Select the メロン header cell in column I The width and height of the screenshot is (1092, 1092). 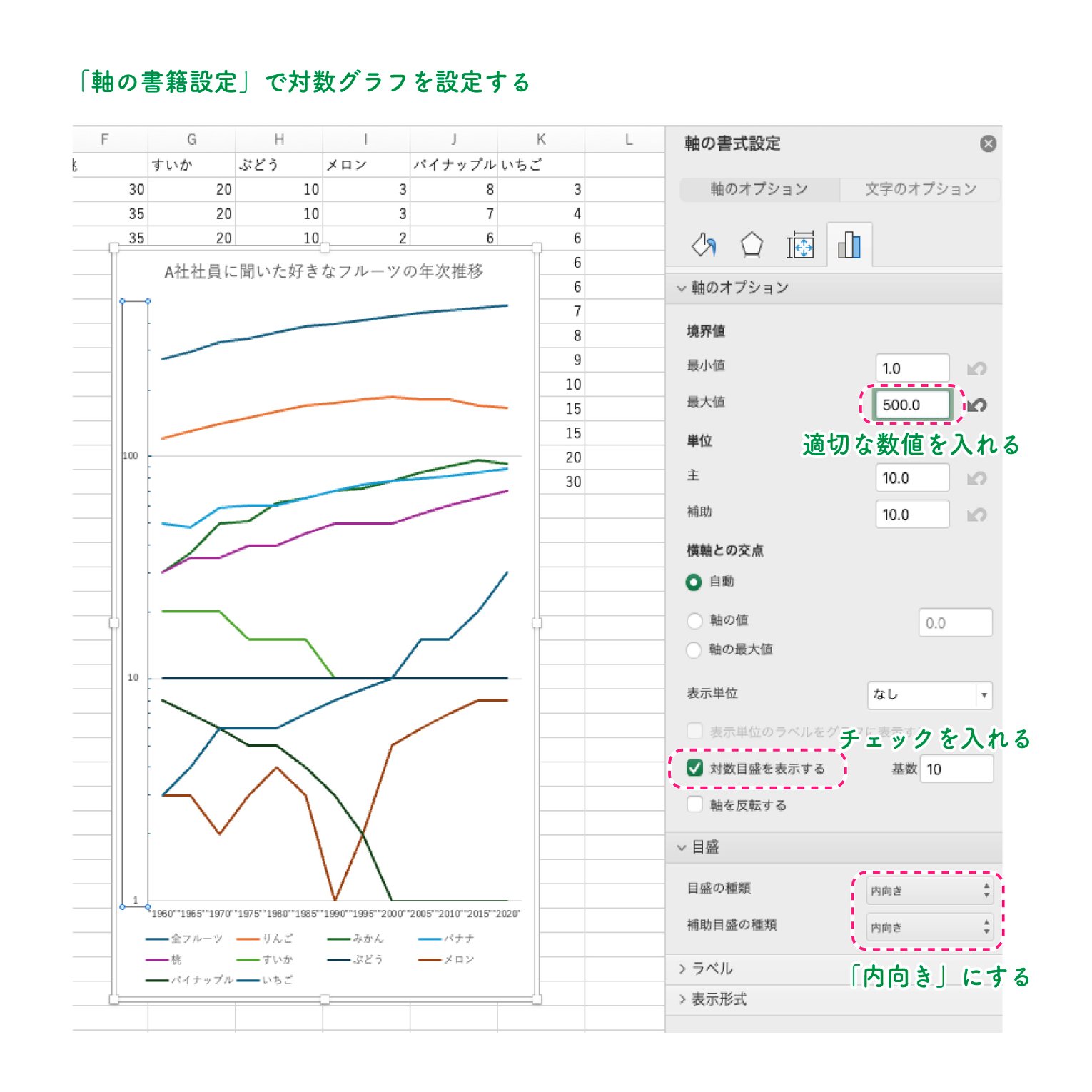click(x=366, y=165)
